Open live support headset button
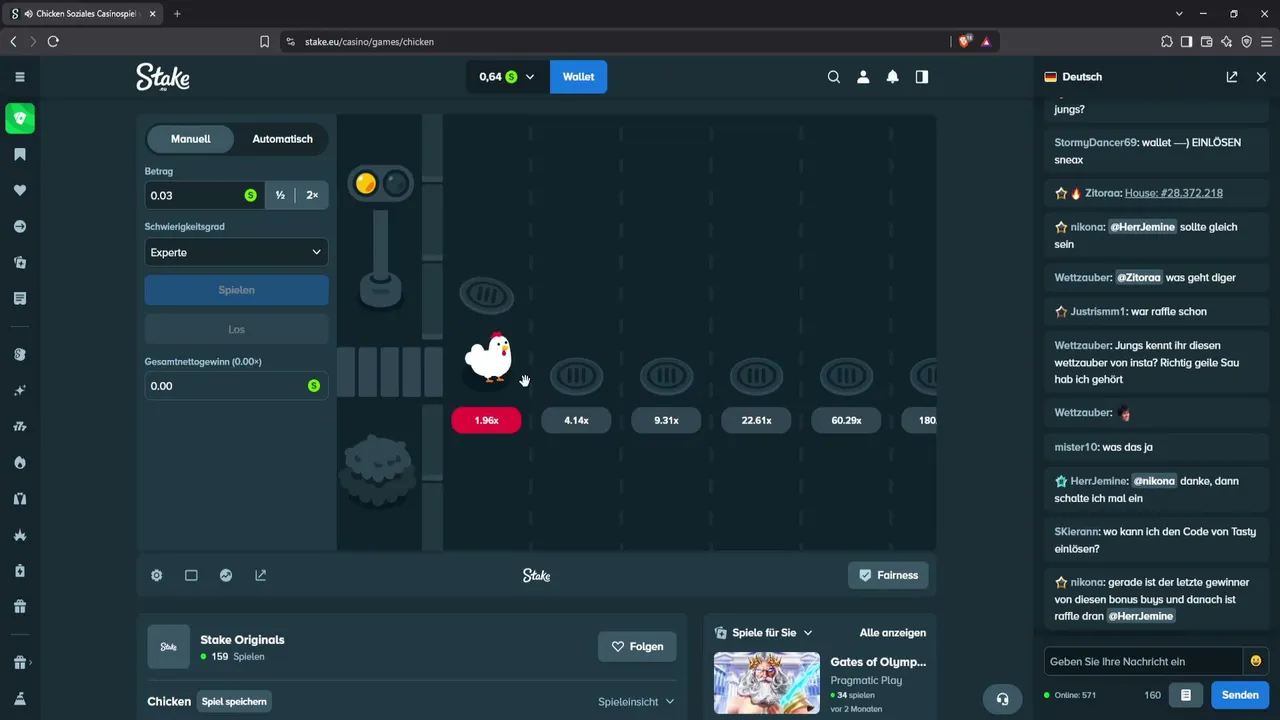1280x720 pixels. [x=1003, y=698]
